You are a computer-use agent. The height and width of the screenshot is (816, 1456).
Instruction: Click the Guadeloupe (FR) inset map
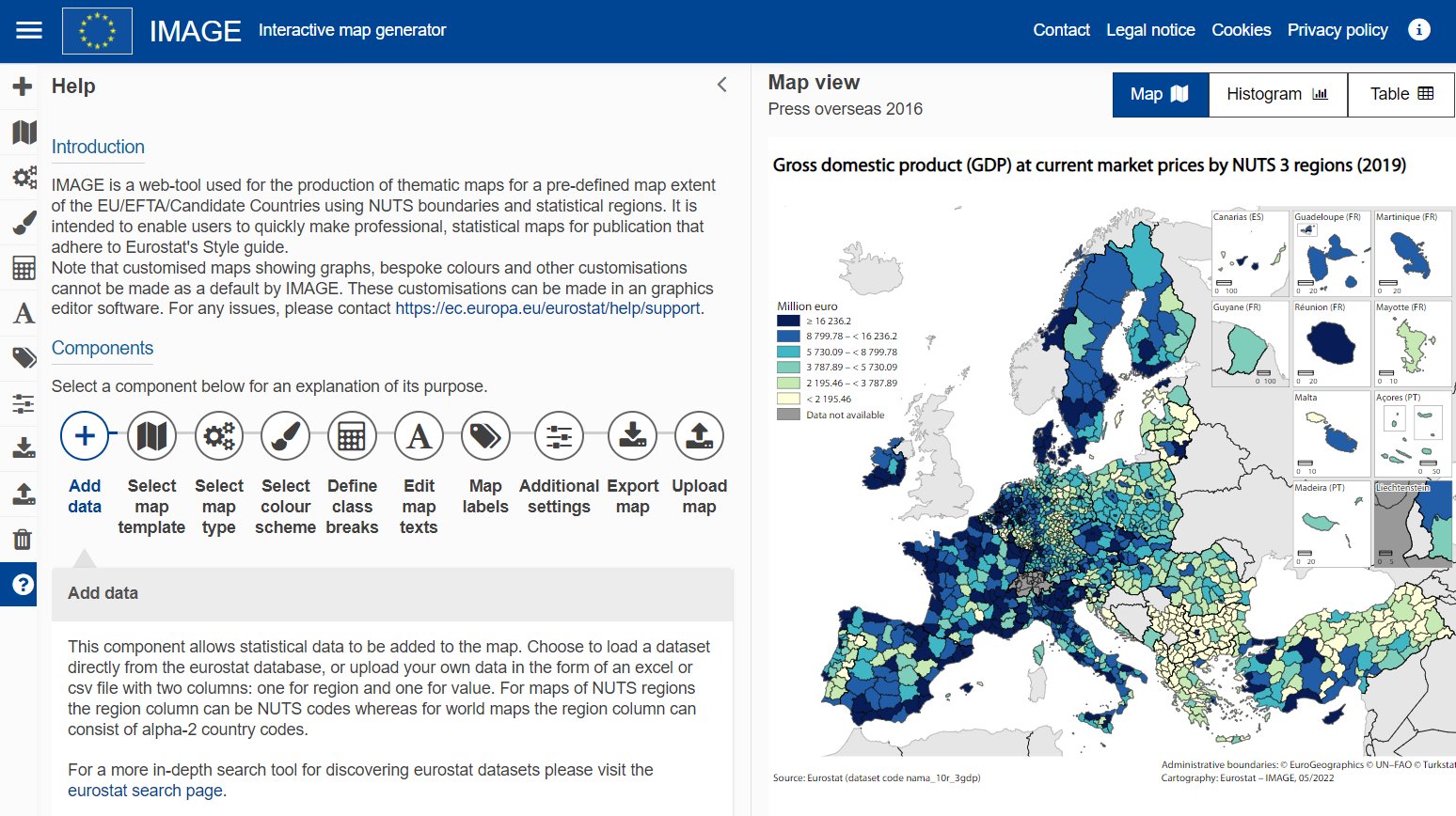(1332, 253)
